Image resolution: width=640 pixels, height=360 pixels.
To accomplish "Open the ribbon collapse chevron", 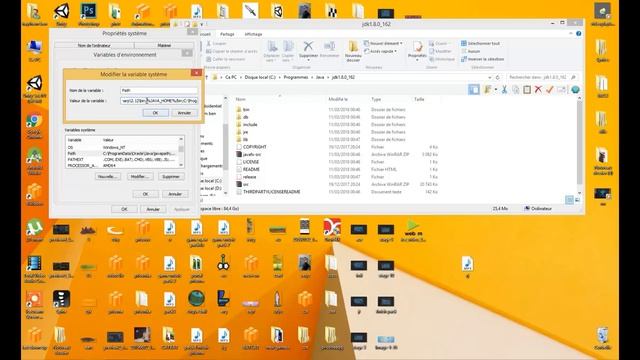I will pyautogui.click(x=571, y=34).
